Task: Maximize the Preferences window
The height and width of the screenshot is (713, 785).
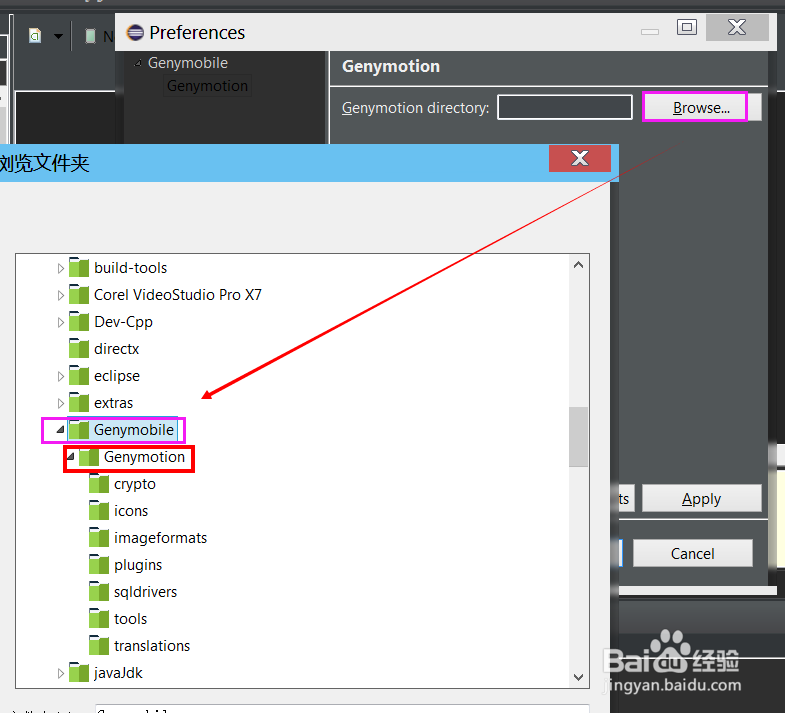Action: pos(686,27)
